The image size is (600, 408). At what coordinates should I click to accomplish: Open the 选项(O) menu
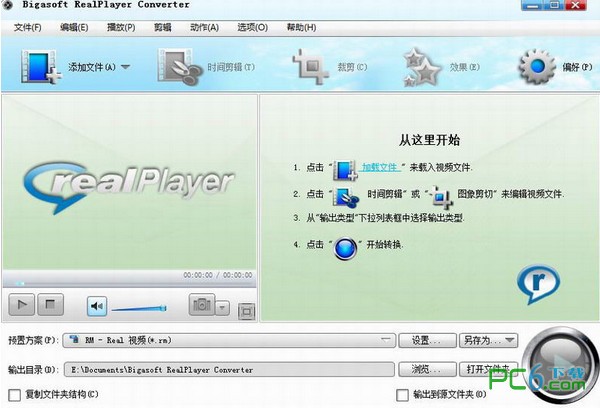coord(253,28)
